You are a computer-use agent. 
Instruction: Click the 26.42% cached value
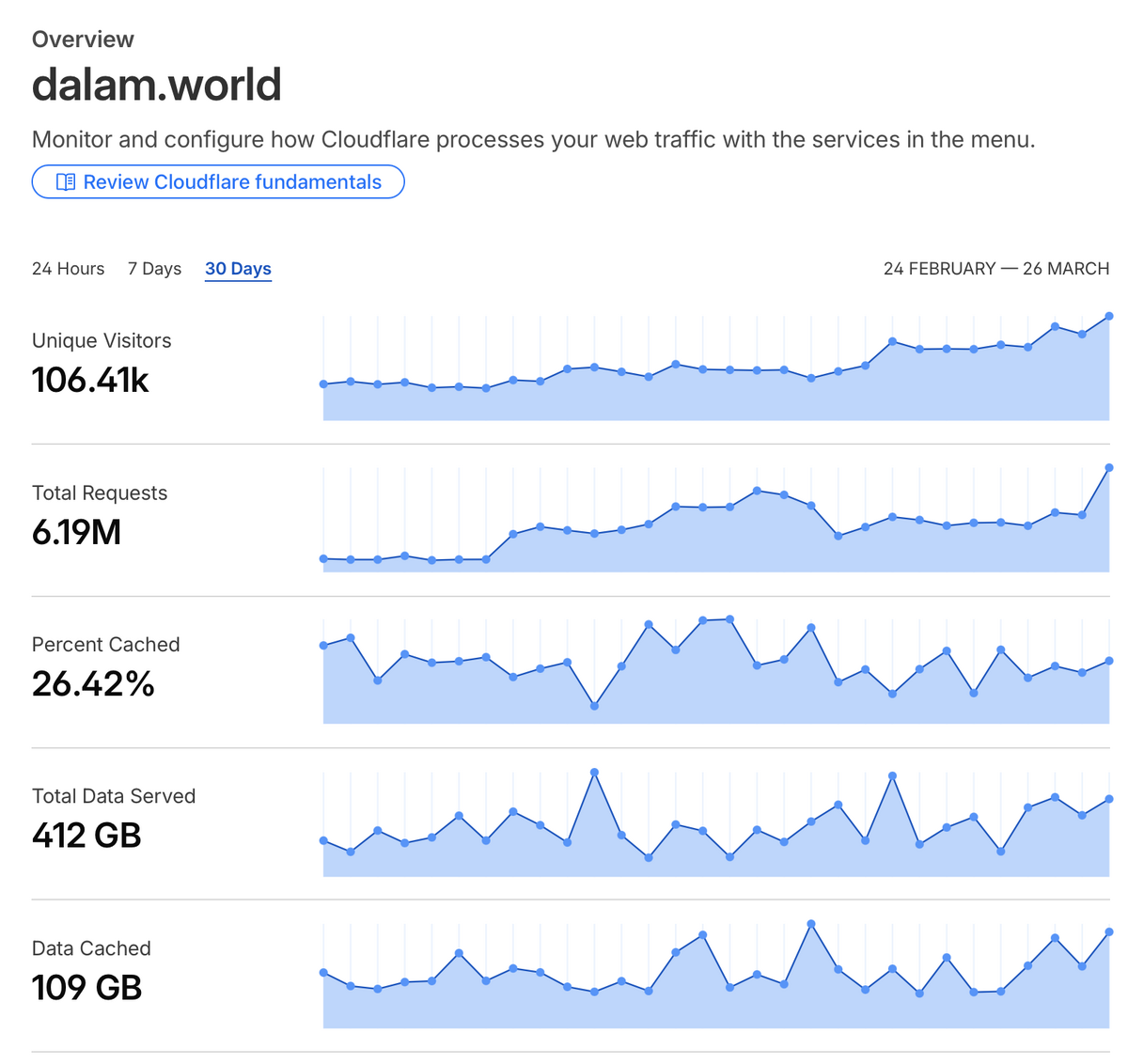[93, 684]
